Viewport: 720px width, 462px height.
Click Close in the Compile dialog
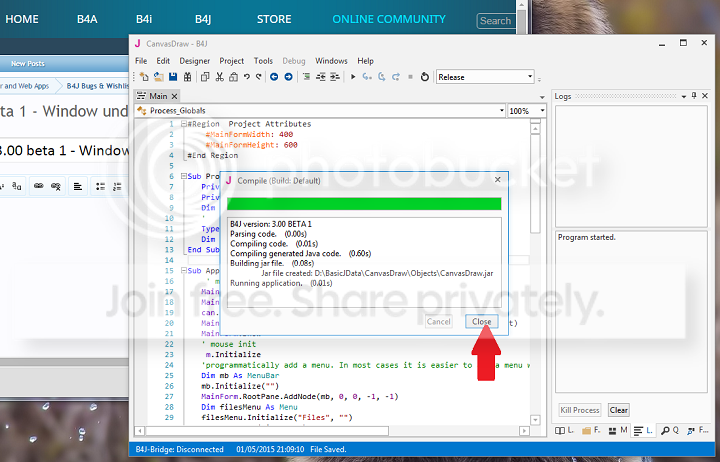point(481,321)
